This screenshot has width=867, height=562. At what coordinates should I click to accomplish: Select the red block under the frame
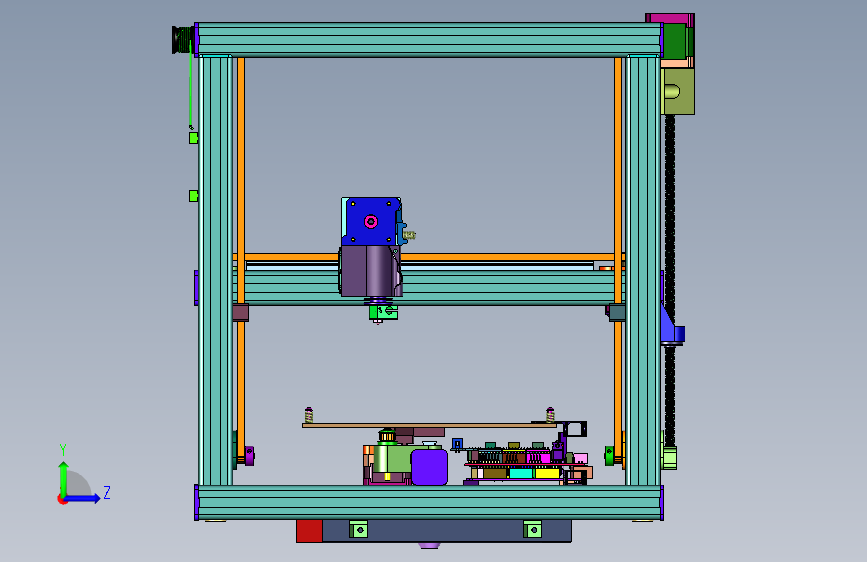[309, 531]
